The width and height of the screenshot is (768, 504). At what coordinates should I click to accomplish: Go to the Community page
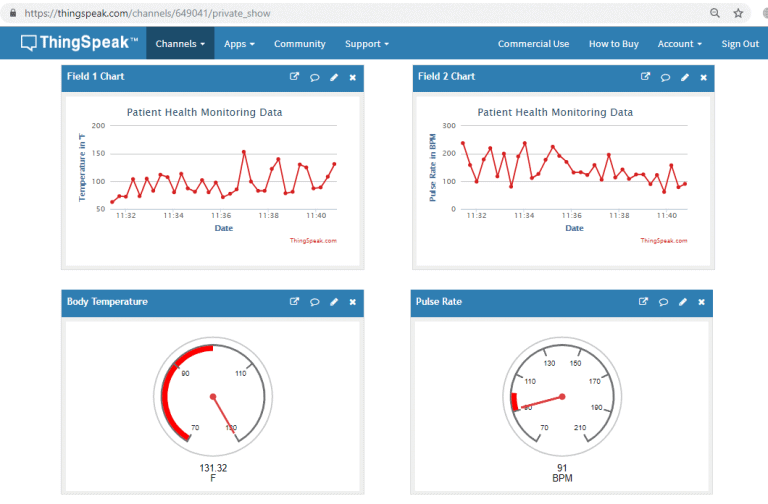[x=299, y=44]
